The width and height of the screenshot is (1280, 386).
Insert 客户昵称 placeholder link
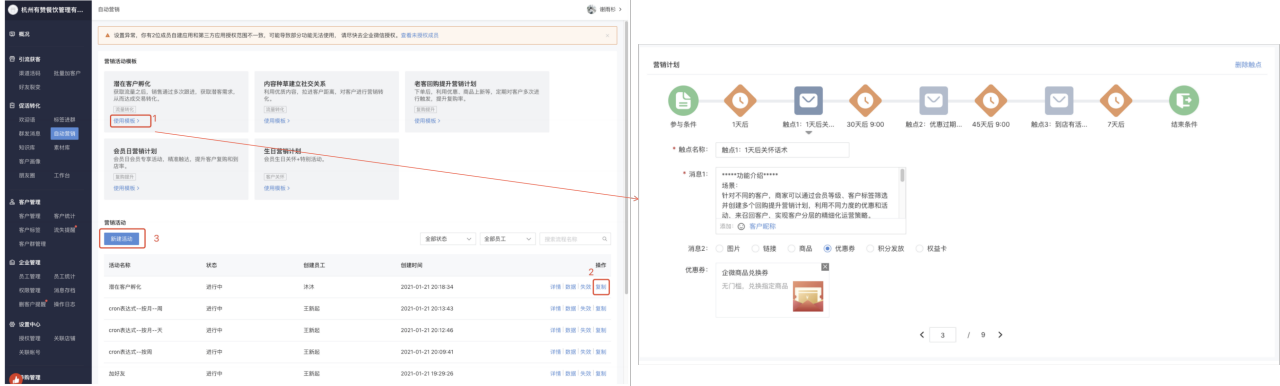click(762, 226)
